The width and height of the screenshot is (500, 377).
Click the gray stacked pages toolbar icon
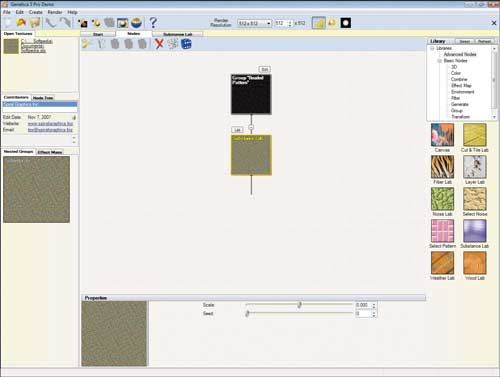(x=109, y=23)
